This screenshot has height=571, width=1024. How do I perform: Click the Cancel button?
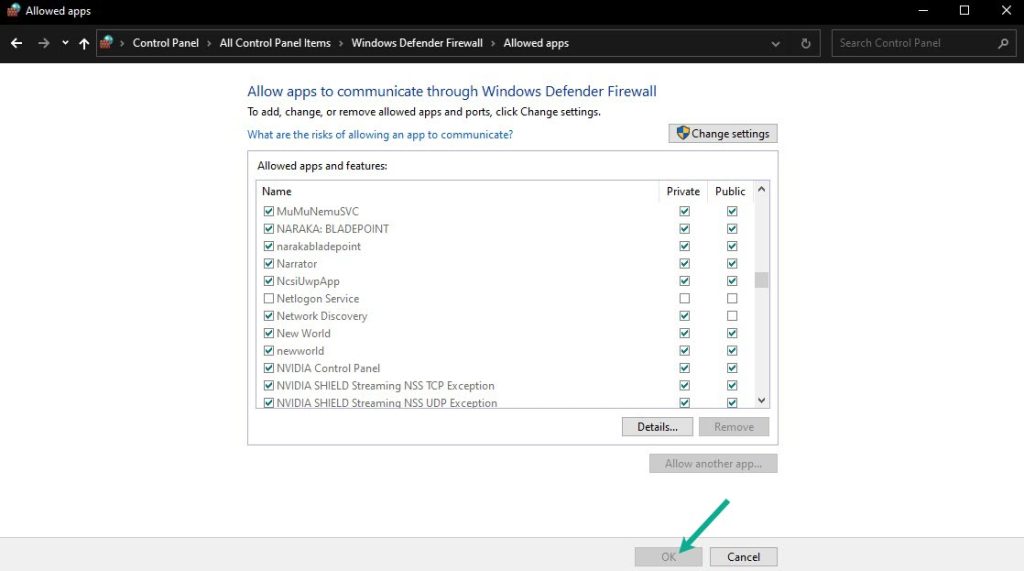(x=743, y=557)
